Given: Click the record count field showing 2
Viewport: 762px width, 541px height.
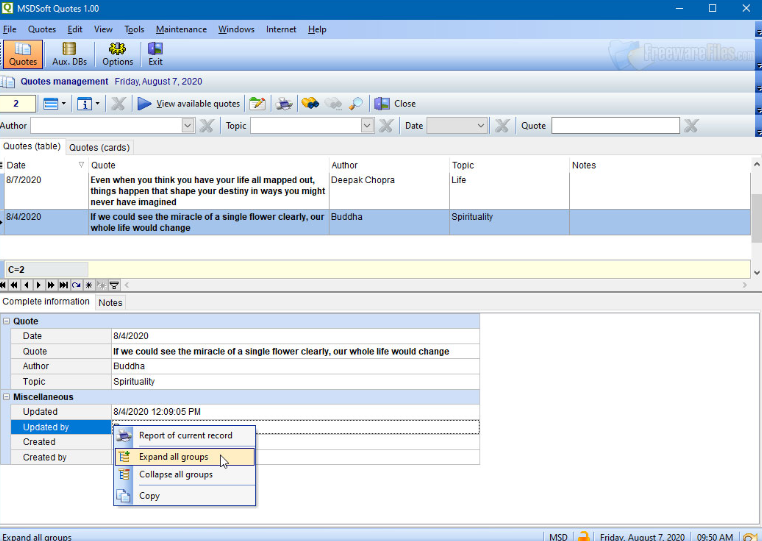Looking at the screenshot, I should click(x=17, y=104).
